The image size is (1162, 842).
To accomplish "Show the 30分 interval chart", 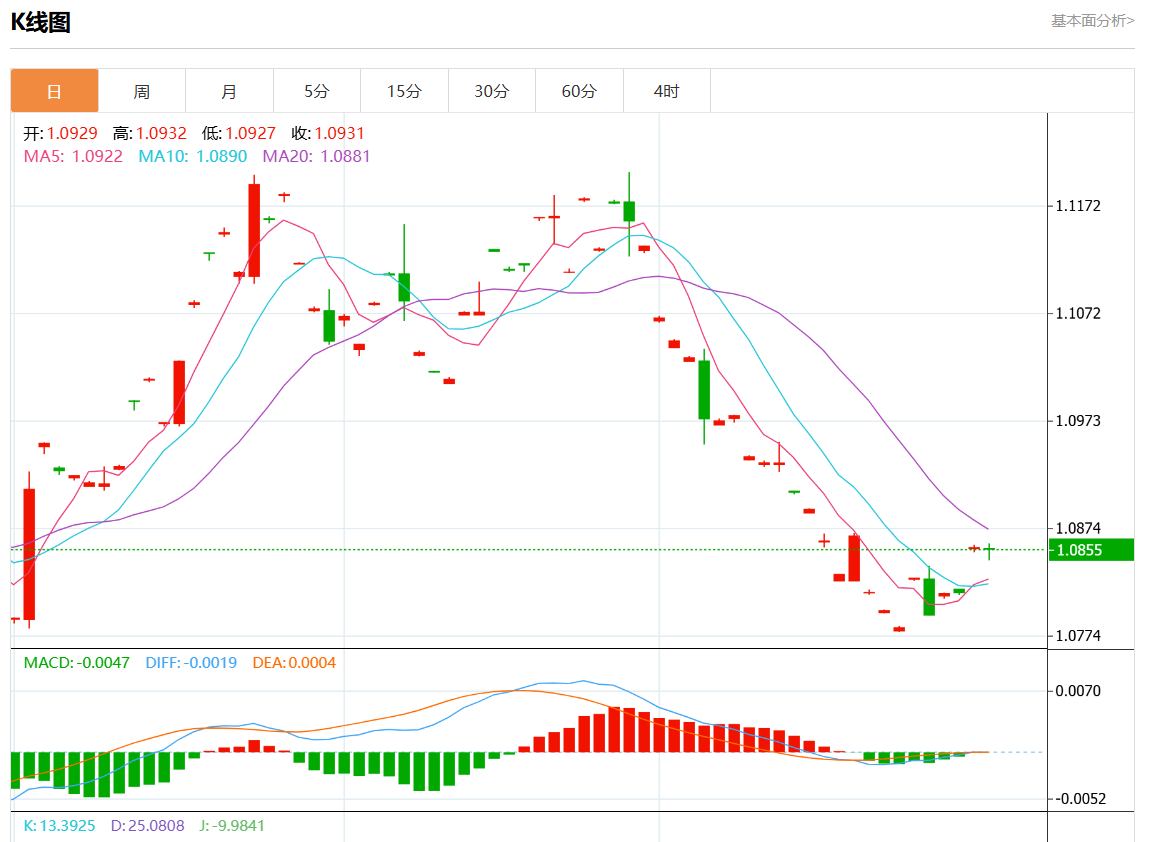I will click(x=491, y=91).
